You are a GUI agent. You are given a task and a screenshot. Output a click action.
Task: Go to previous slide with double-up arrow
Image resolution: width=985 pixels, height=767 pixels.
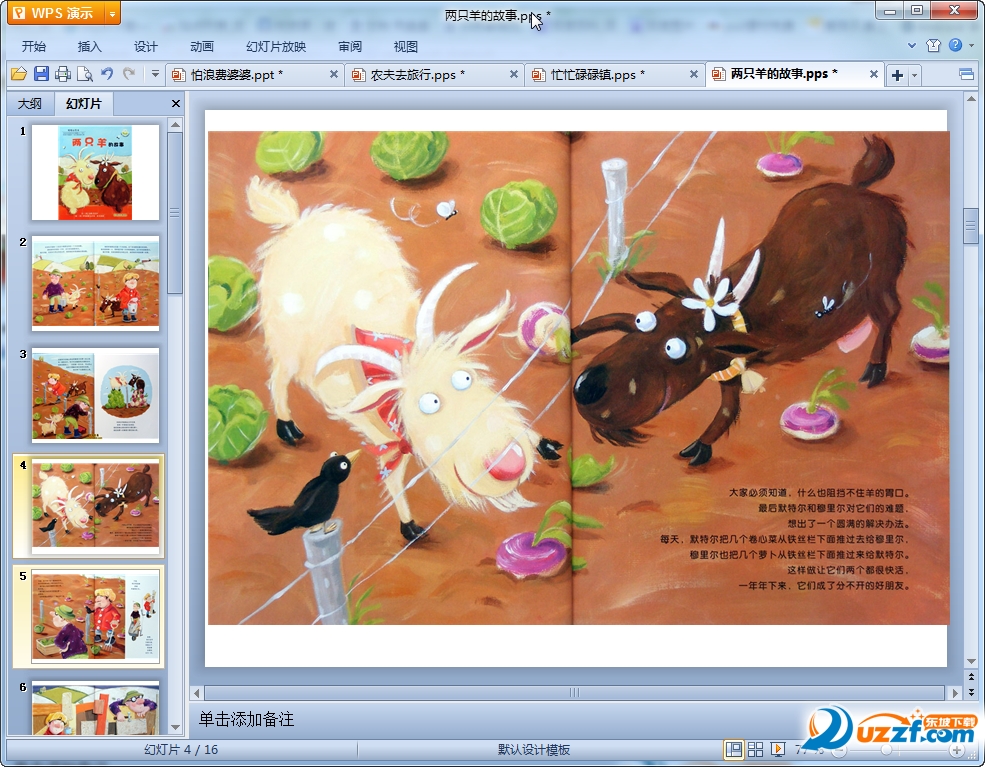pyautogui.click(x=971, y=677)
